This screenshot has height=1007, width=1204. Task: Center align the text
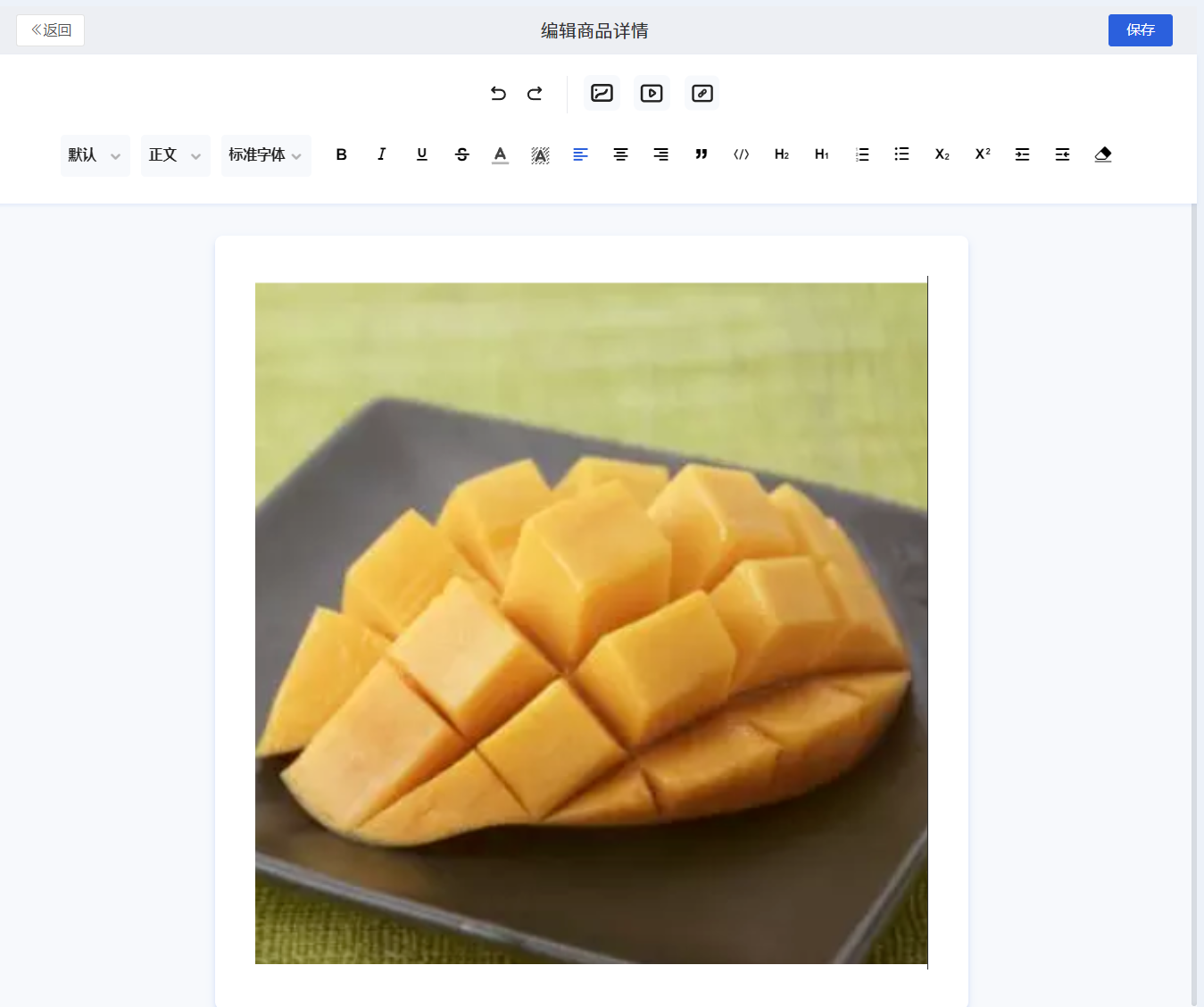(x=620, y=154)
